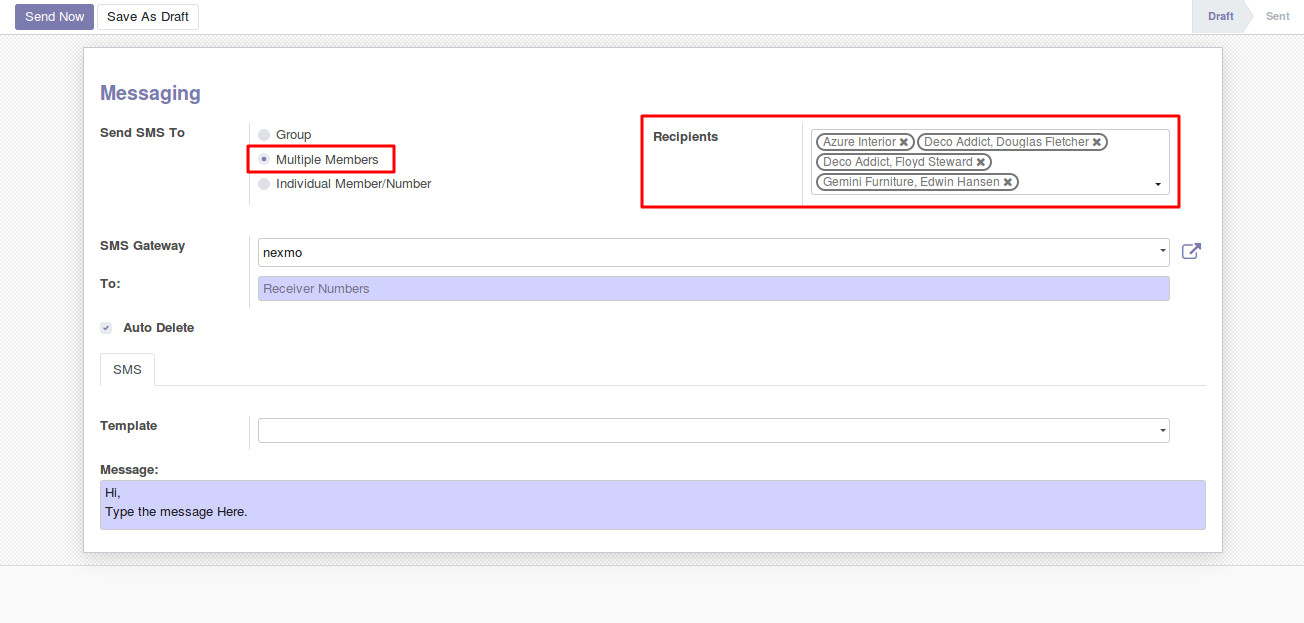Open SMS Gateway external link icon
The height and width of the screenshot is (623, 1304).
click(x=1191, y=252)
